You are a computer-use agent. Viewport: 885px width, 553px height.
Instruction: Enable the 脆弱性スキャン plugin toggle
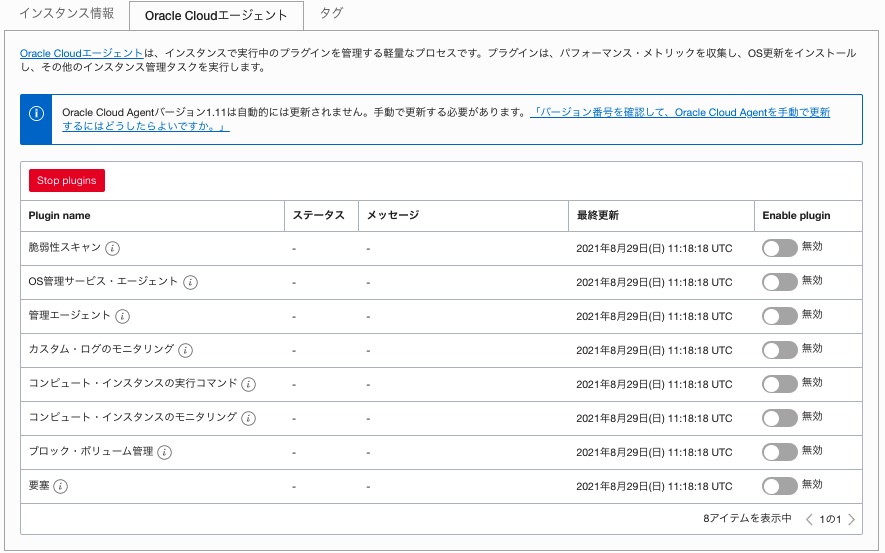click(x=779, y=248)
